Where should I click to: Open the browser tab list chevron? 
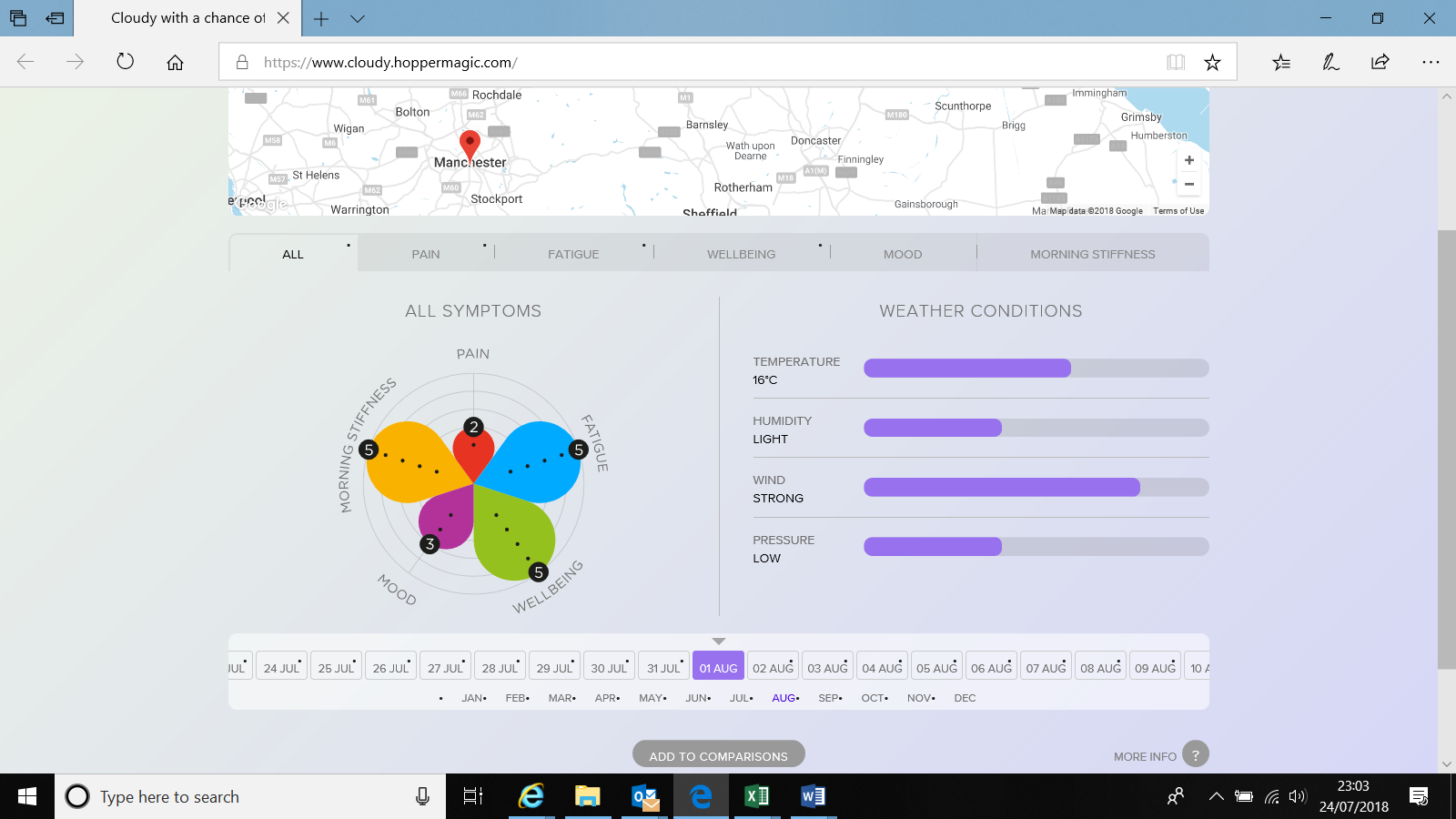tap(358, 18)
